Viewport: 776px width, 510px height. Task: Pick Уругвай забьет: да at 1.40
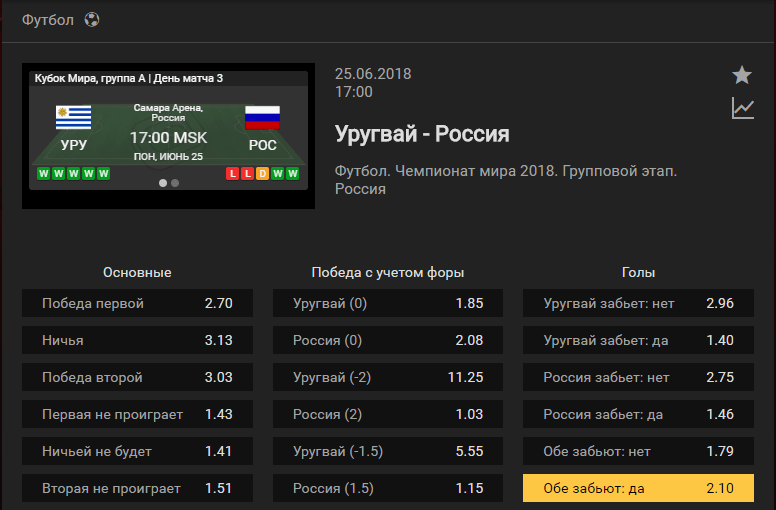638,340
